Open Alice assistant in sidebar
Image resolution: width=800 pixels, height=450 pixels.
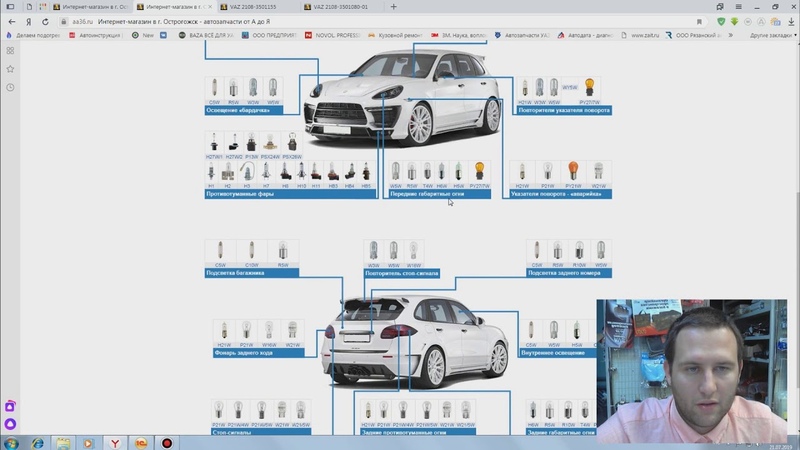tap(10, 424)
